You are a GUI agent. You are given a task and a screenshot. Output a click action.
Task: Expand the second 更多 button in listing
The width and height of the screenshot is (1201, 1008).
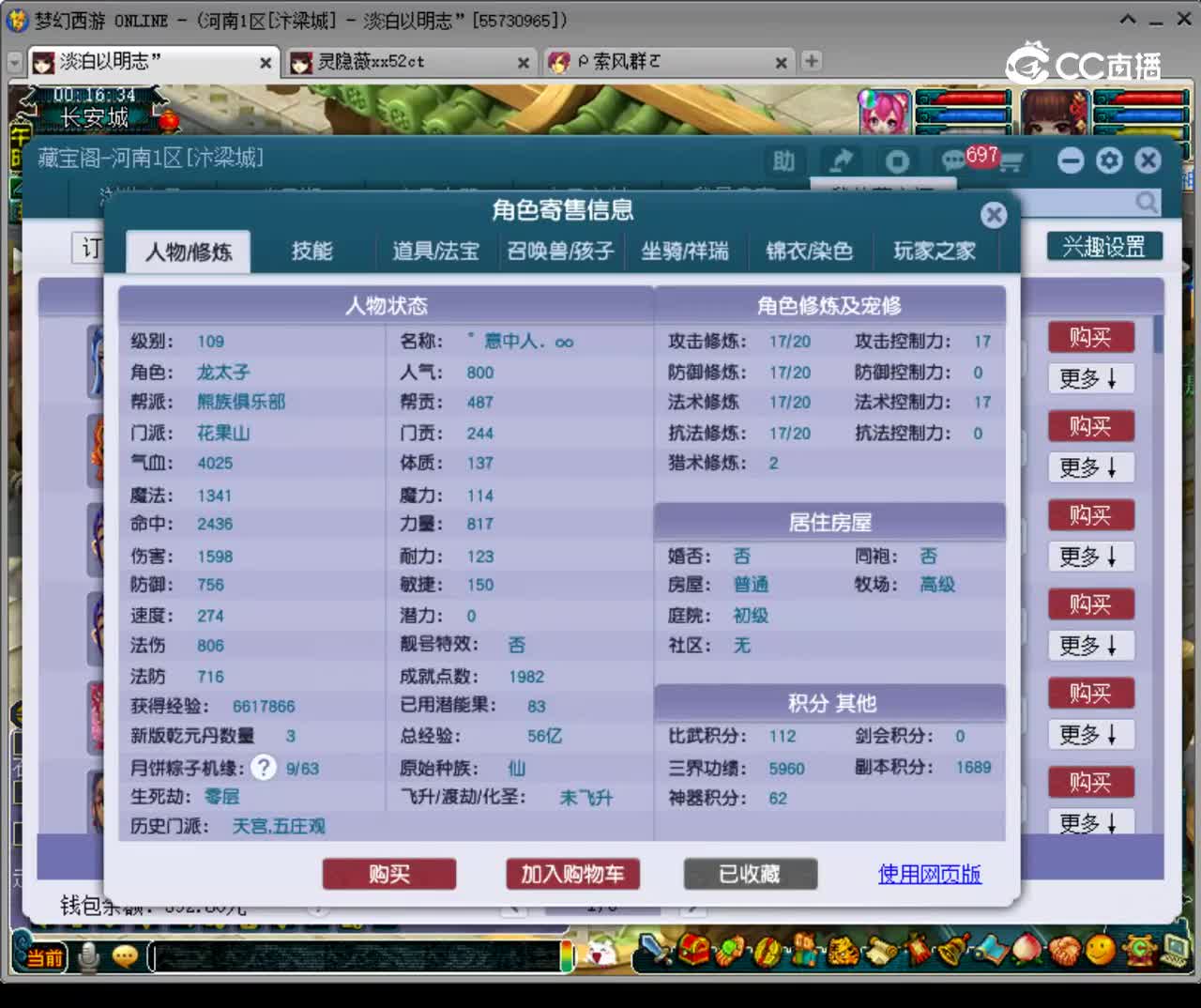(x=1090, y=467)
